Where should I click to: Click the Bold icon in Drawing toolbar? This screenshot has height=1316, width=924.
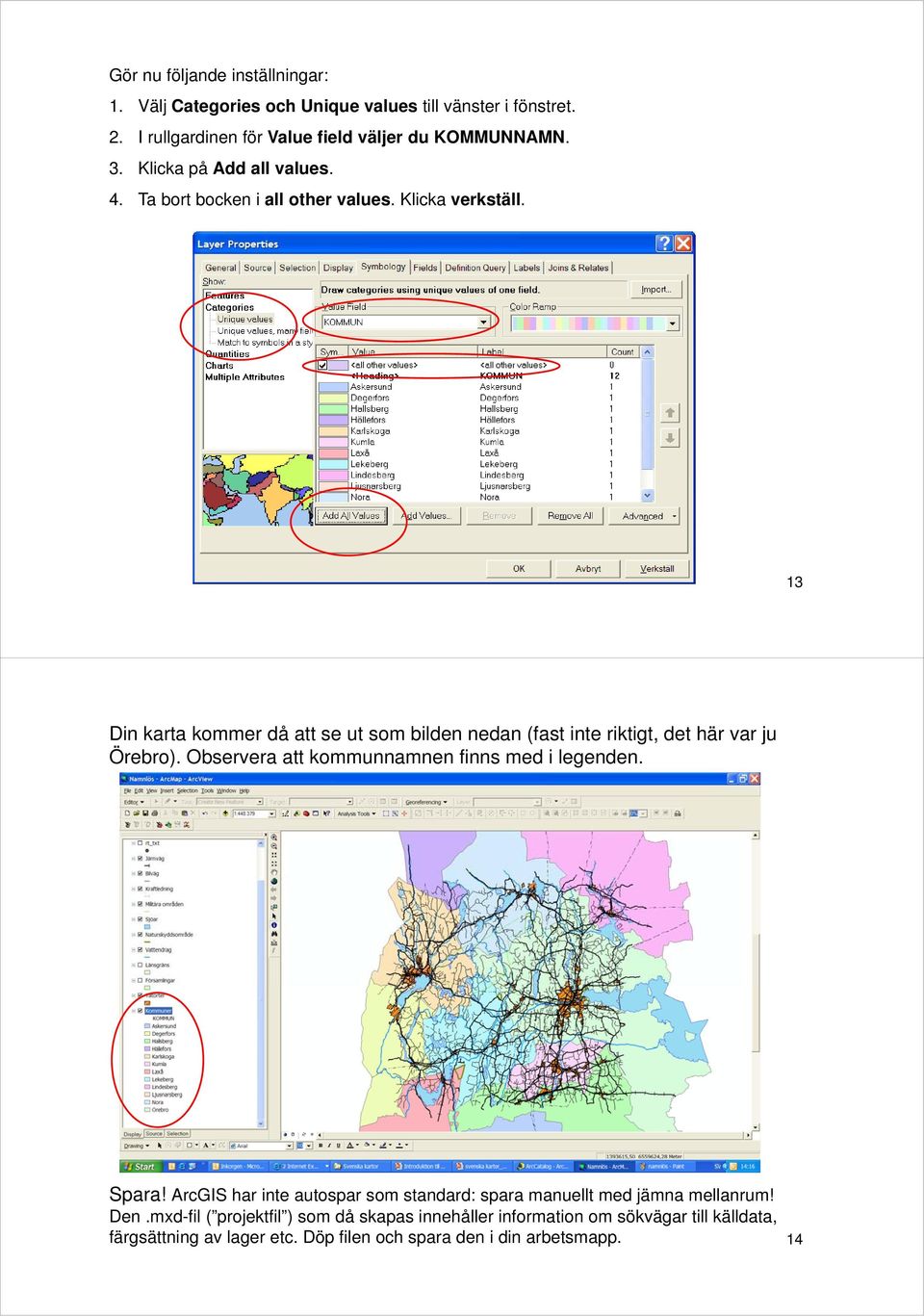(x=320, y=1146)
